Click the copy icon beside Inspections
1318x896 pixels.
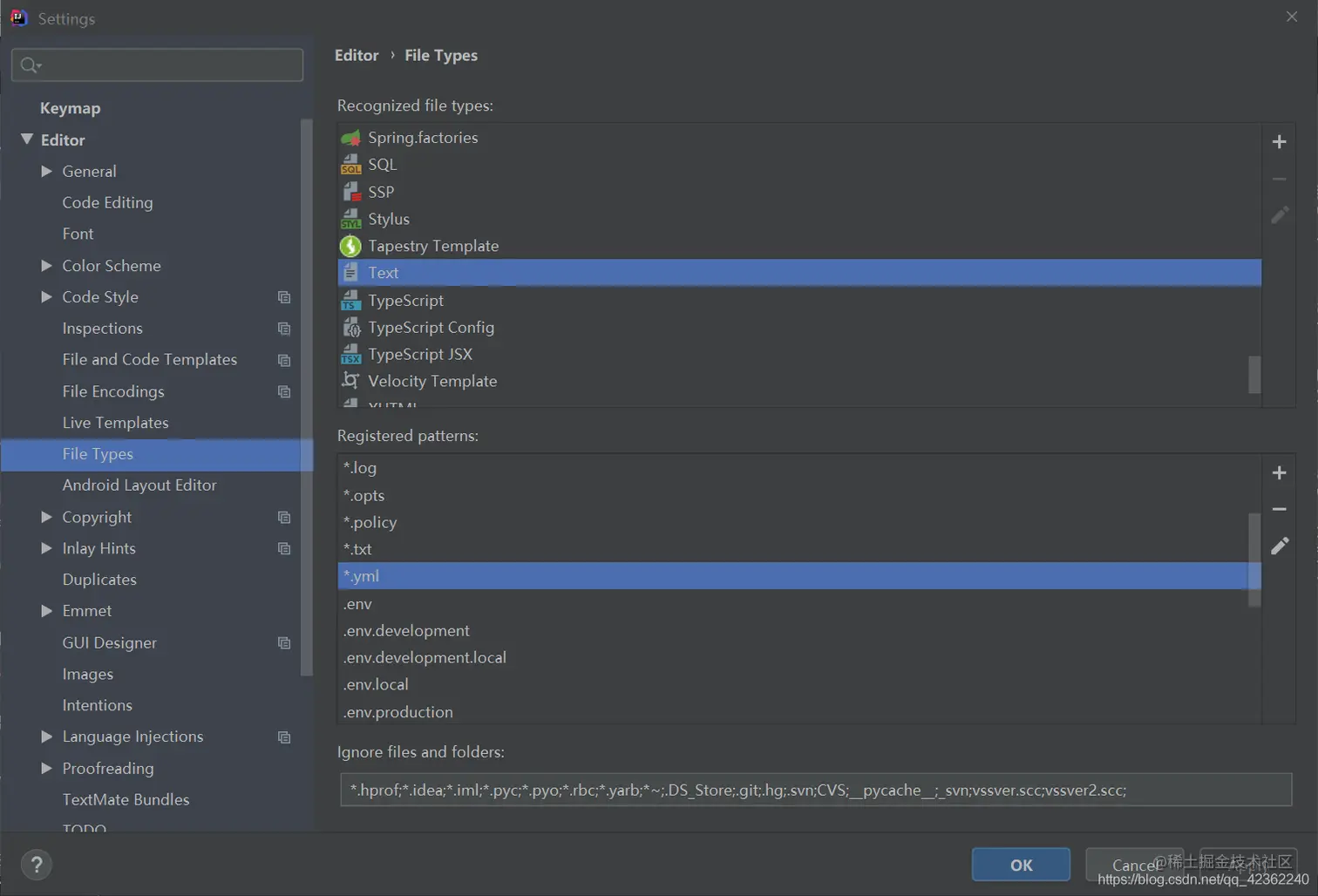[x=283, y=329]
